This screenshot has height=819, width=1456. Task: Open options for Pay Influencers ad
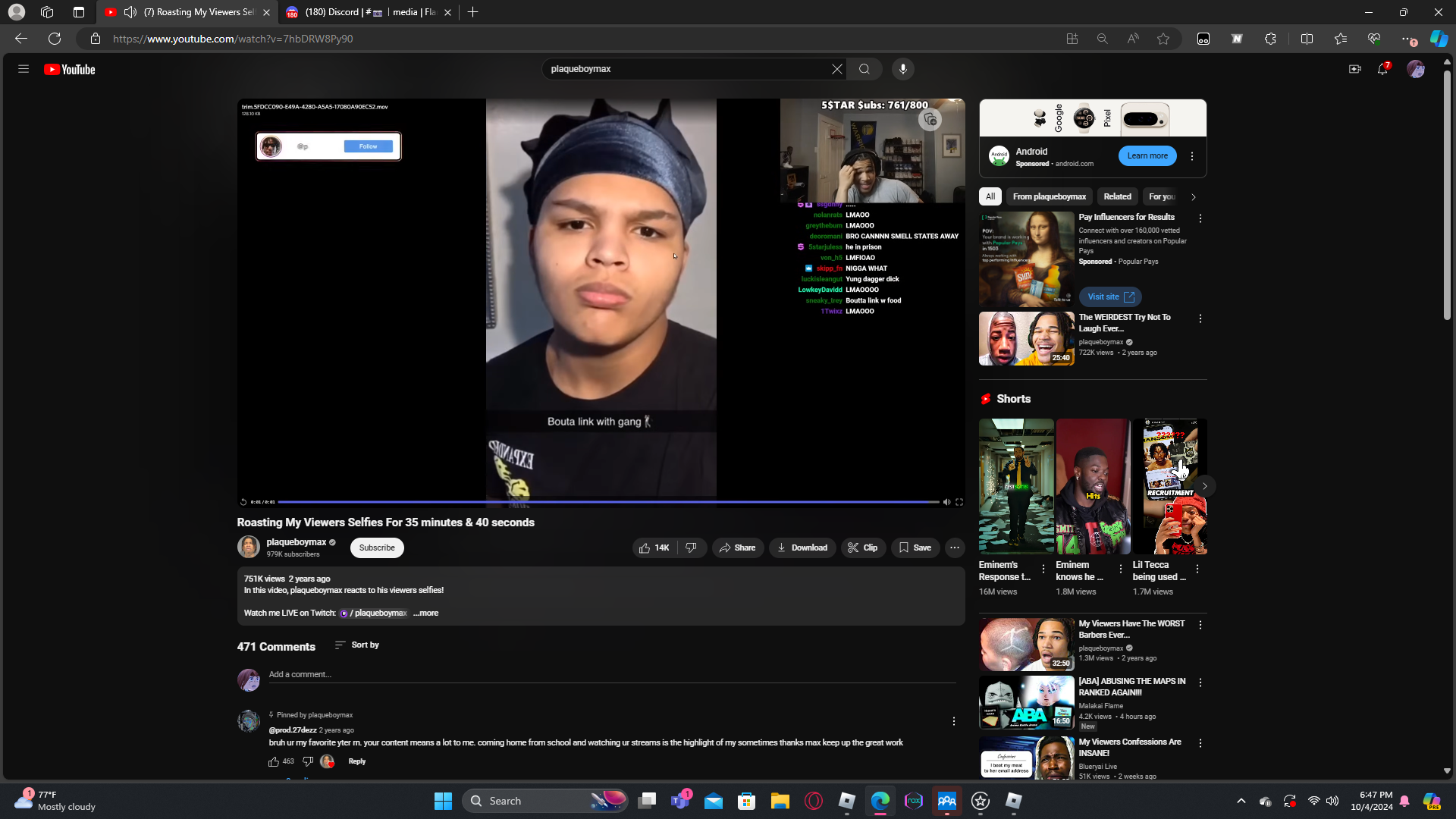(1200, 218)
